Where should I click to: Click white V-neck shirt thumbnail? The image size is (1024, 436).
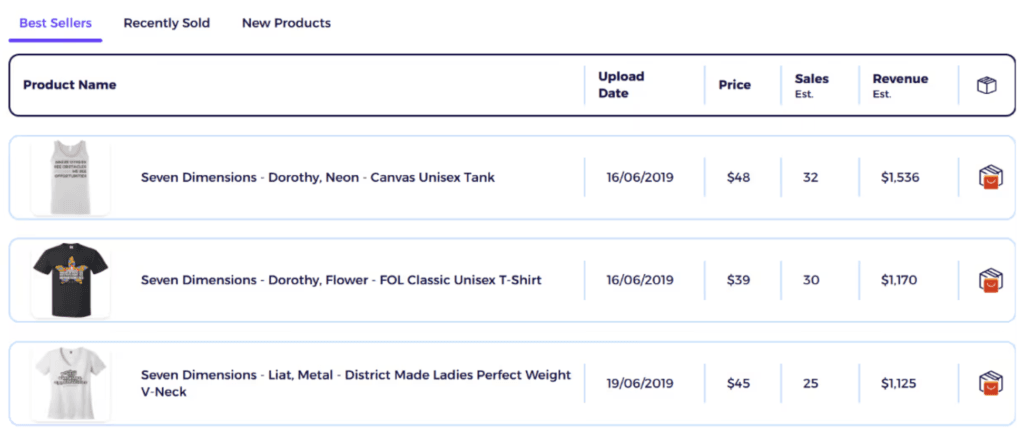[70, 383]
